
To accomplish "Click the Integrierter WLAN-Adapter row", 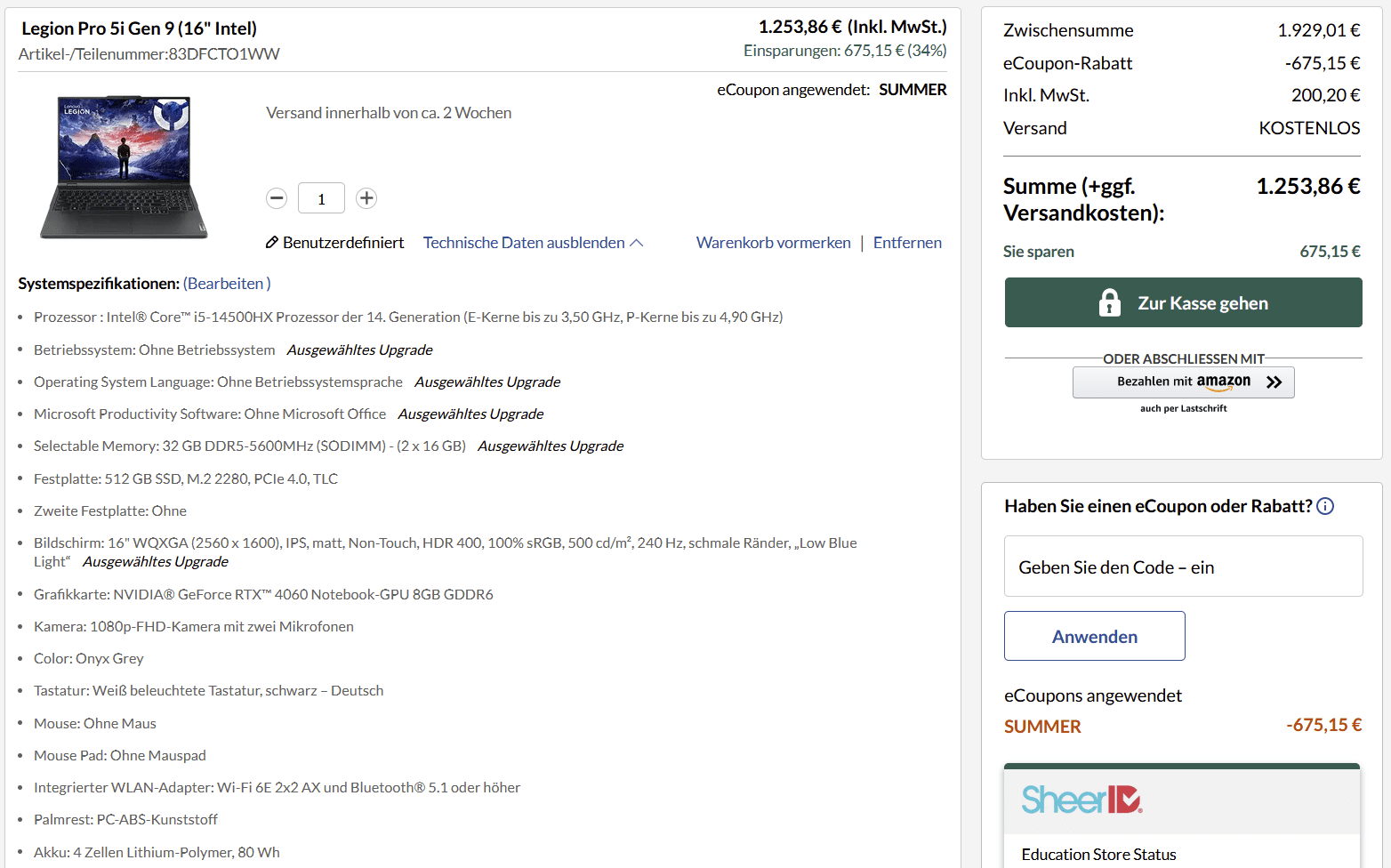I will (277, 787).
